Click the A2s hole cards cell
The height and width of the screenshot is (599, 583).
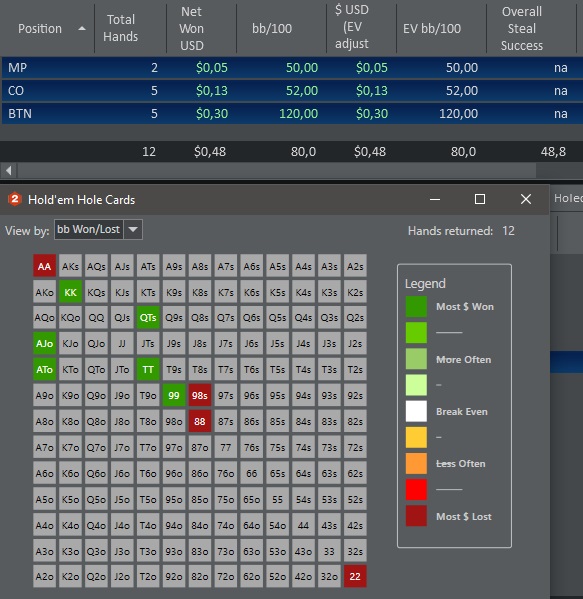(355, 266)
